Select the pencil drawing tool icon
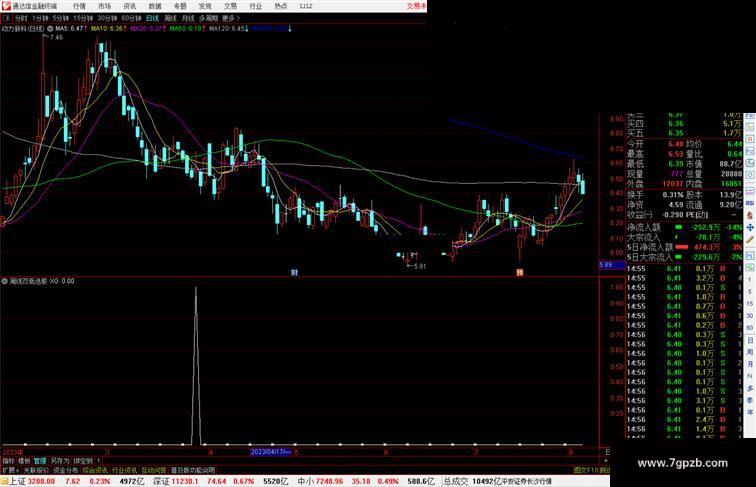Image resolution: width=756 pixels, height=487 pixels. tap(750, 240)
